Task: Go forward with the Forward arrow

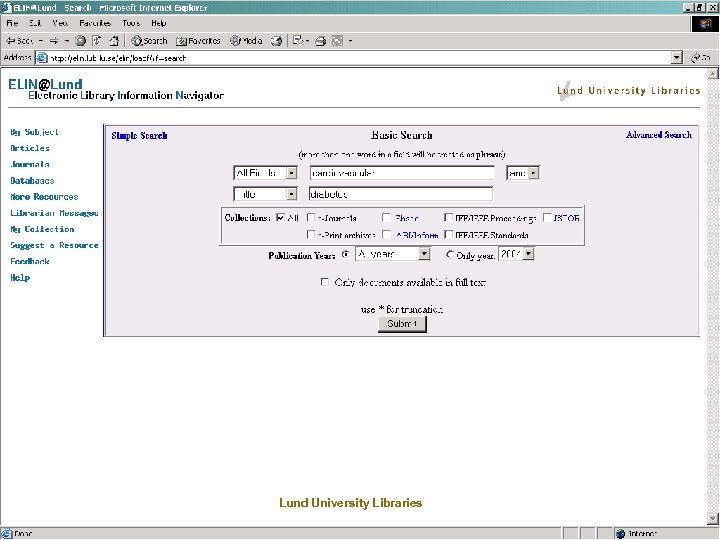Action: coord(54,41)
